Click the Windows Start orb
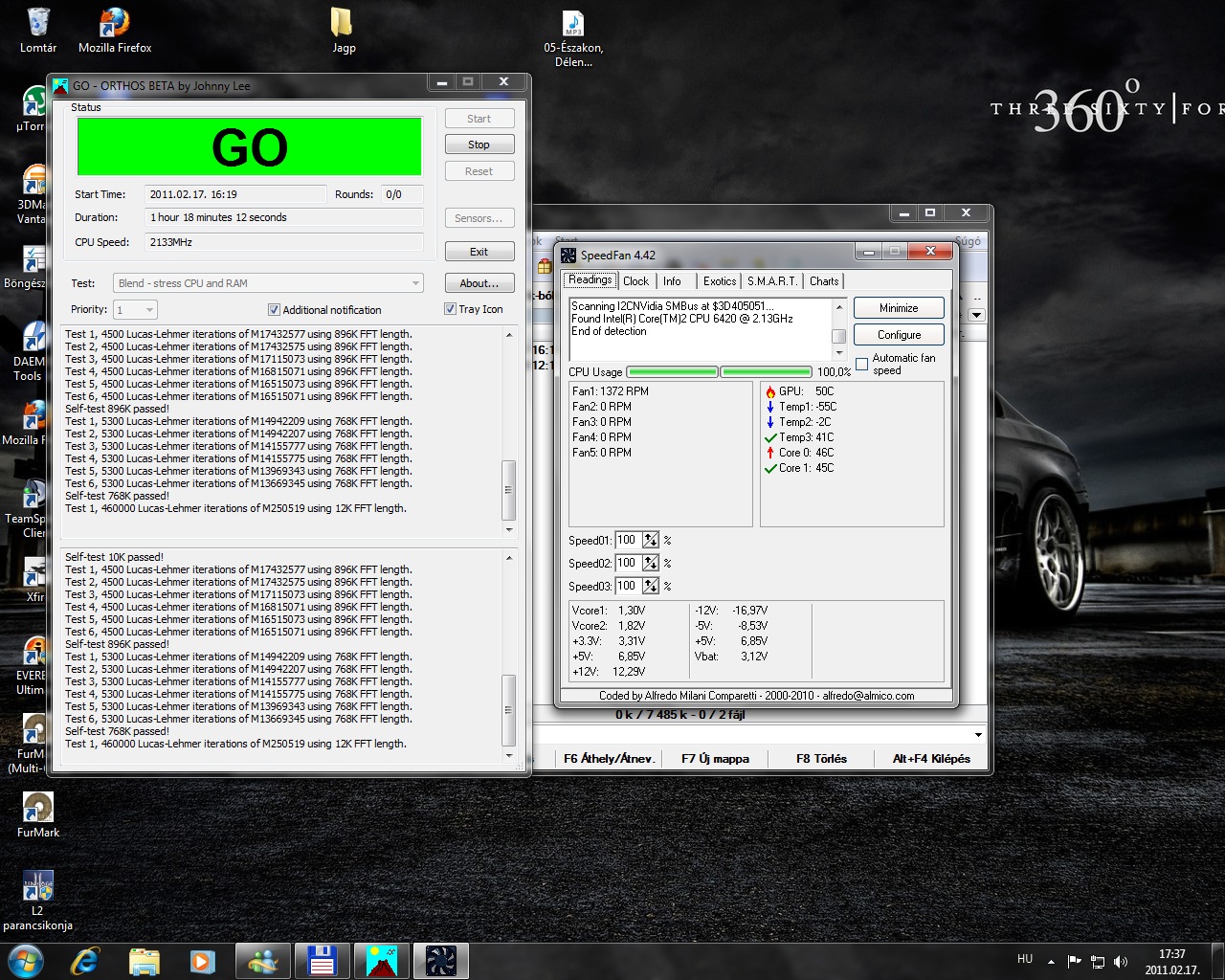1225x980 pixels. tap(25, 960)
